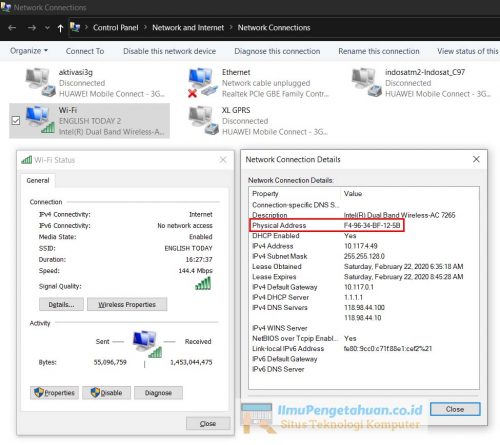Viewport: 500px width, 445px height.
Task: Expand the chevron after Network and Internet
Action: (x=231, y=27)
